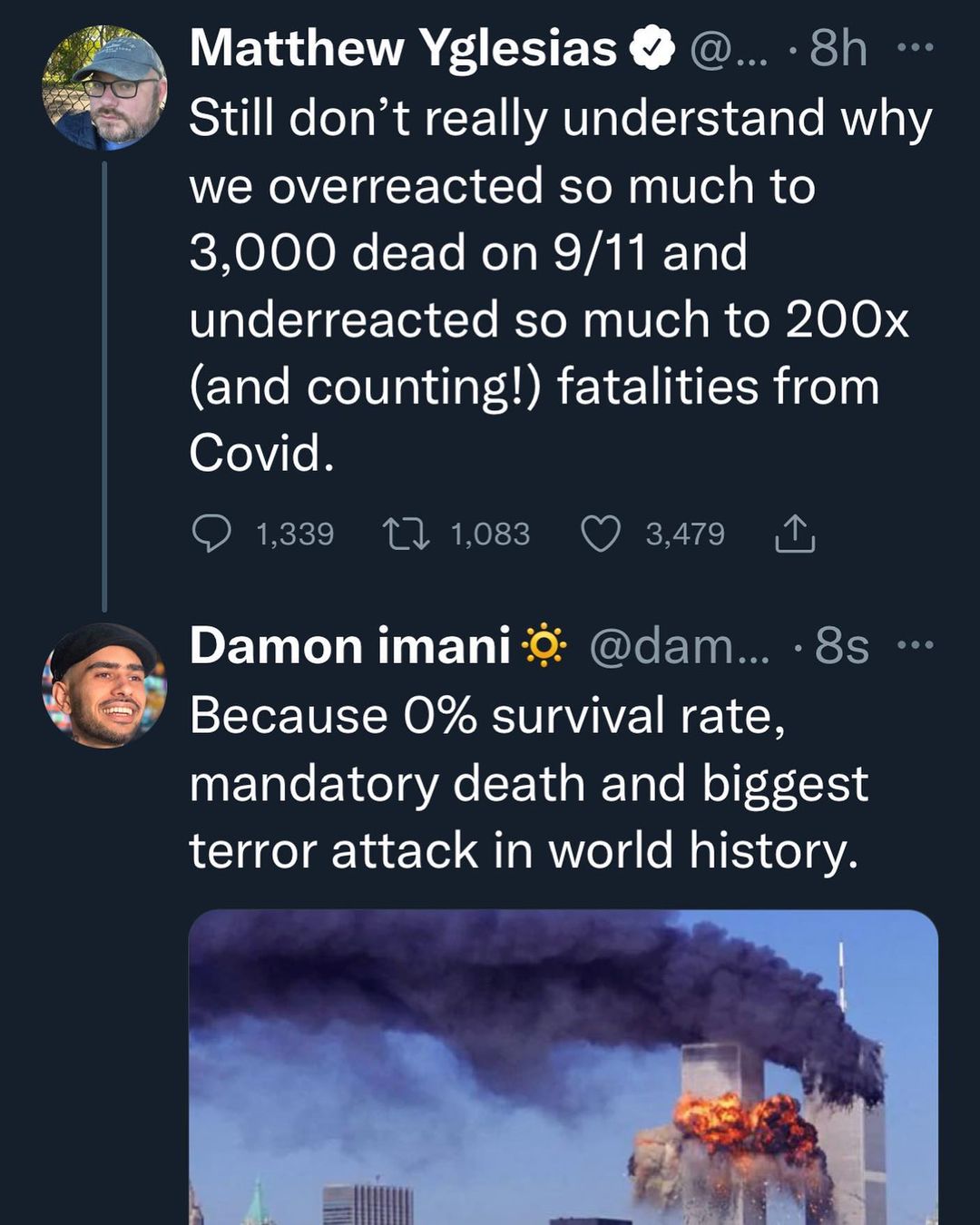
Task: Open the @dam... username handle
Action: pyautogui.click(x=679, y=645)
